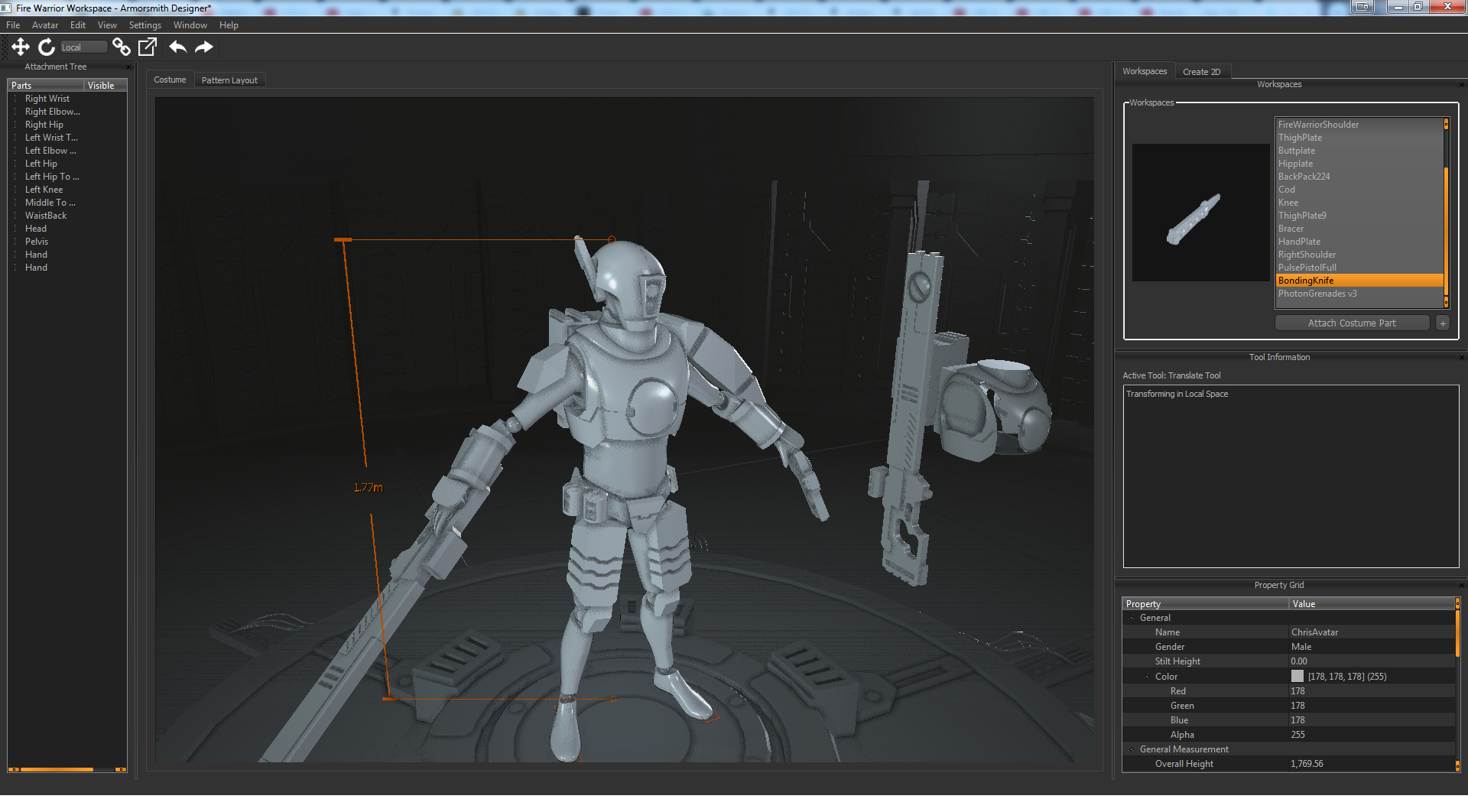This screenshot has height=812, width=1468.
Task: Click the pop-out external window icon
Action: coord(148,47)
